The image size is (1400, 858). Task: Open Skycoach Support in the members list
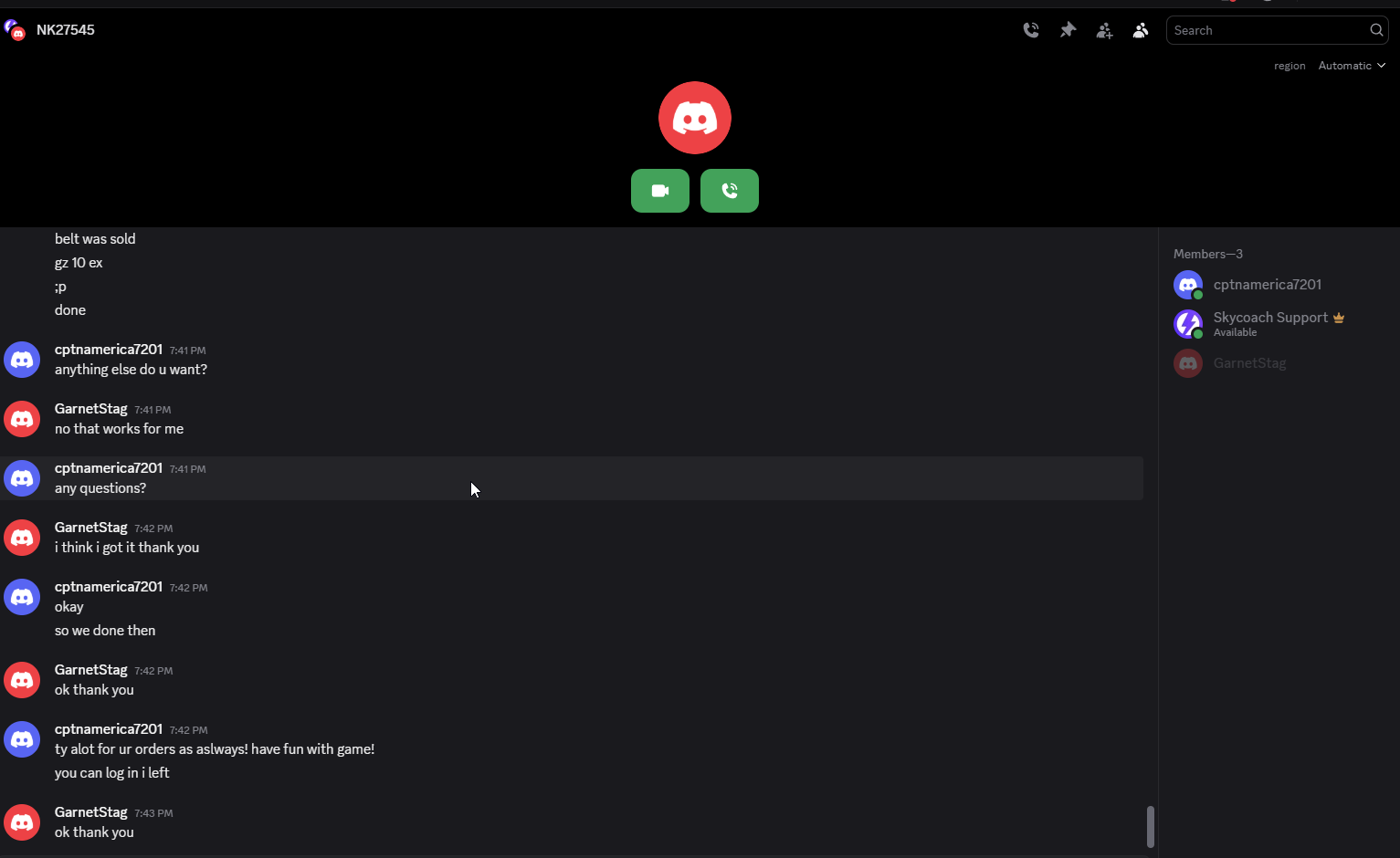[x=1277, y=324]
